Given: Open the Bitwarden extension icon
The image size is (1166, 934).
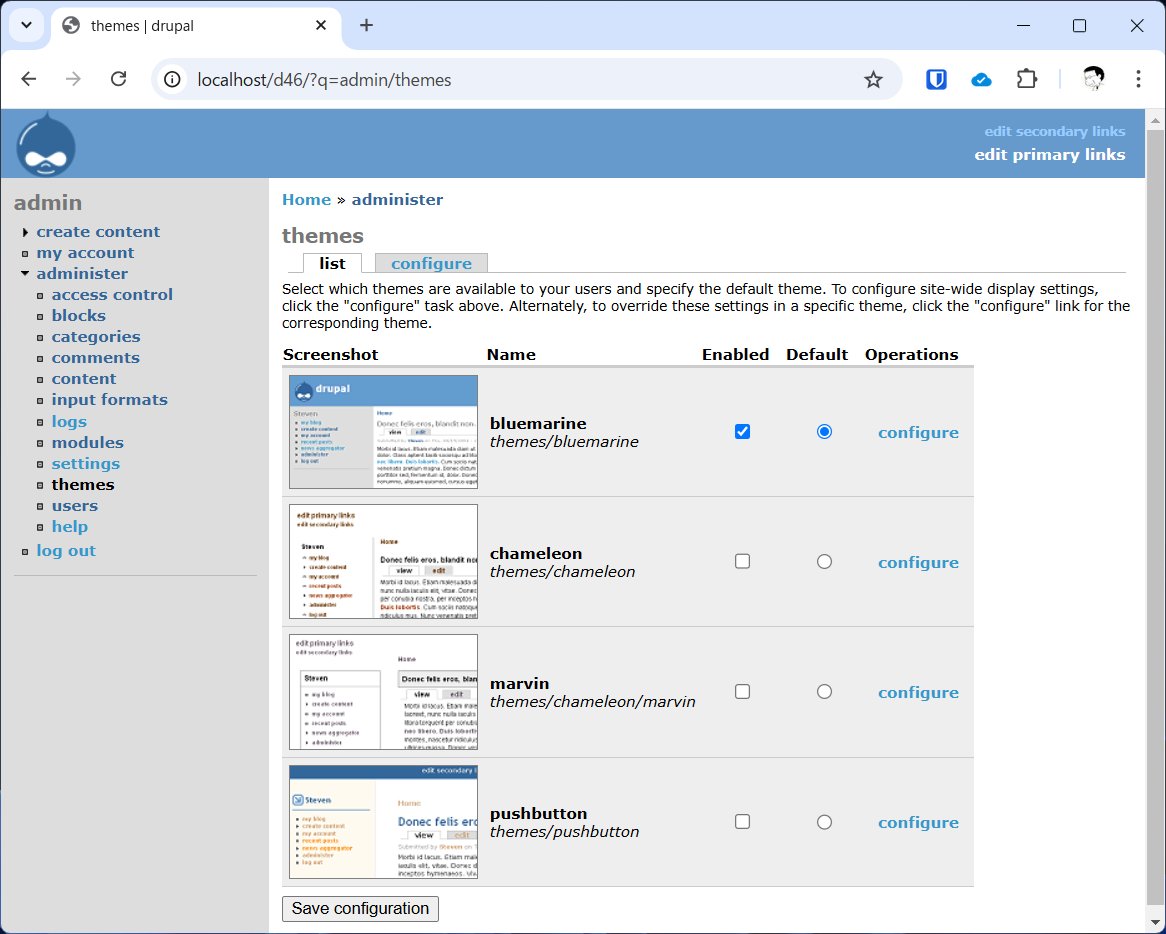Looking at the screenshot, I should coord(936,79).
